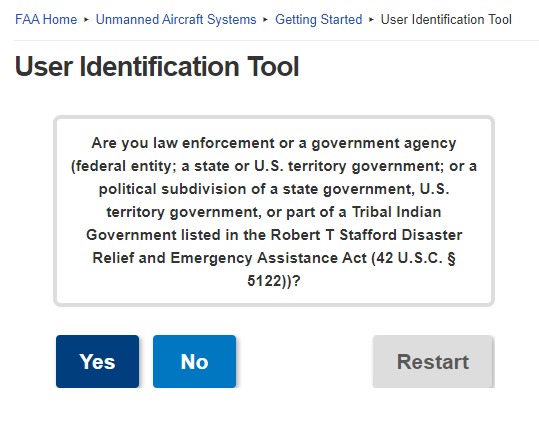Click the 'Relief and Emergency Assistance Act' line
The width and height of the screenshot is (539, 424).
274,258
